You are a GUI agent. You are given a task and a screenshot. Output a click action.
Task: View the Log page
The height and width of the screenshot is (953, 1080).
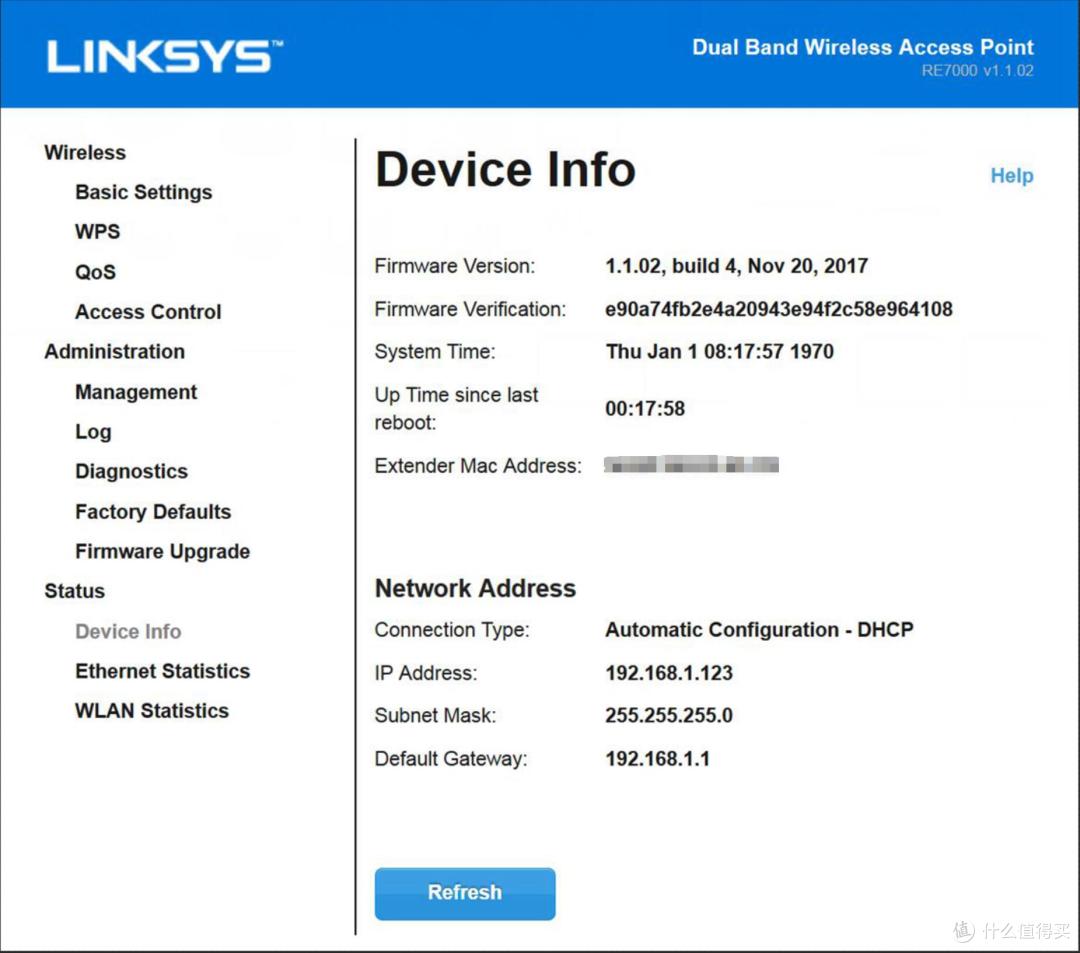click(x=93, y=431)
